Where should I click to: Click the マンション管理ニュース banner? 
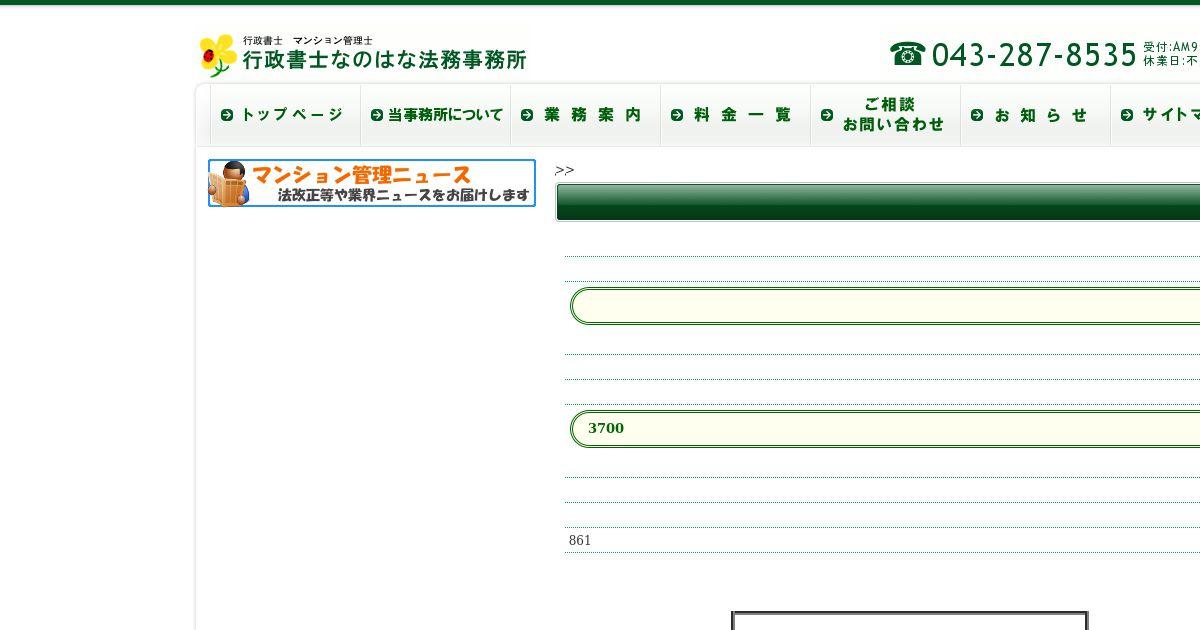[x=372, y=183]
